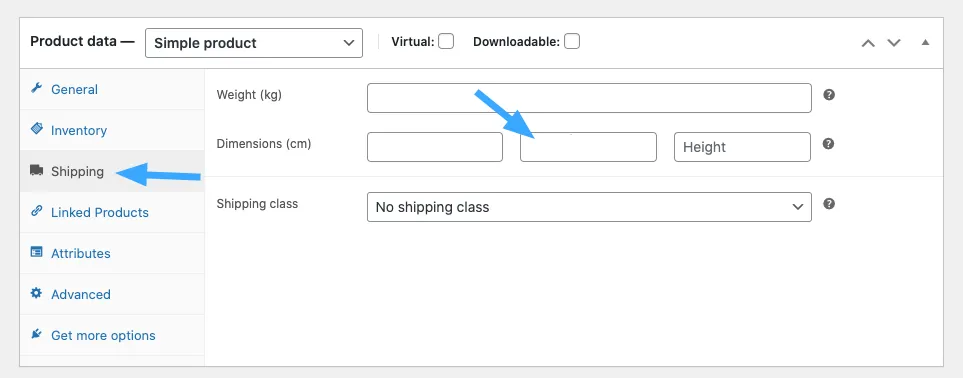Image resolution: width=963 pixels, height=378 pixels.
Task: Move the Product data panel down
Action: (894, 43)
